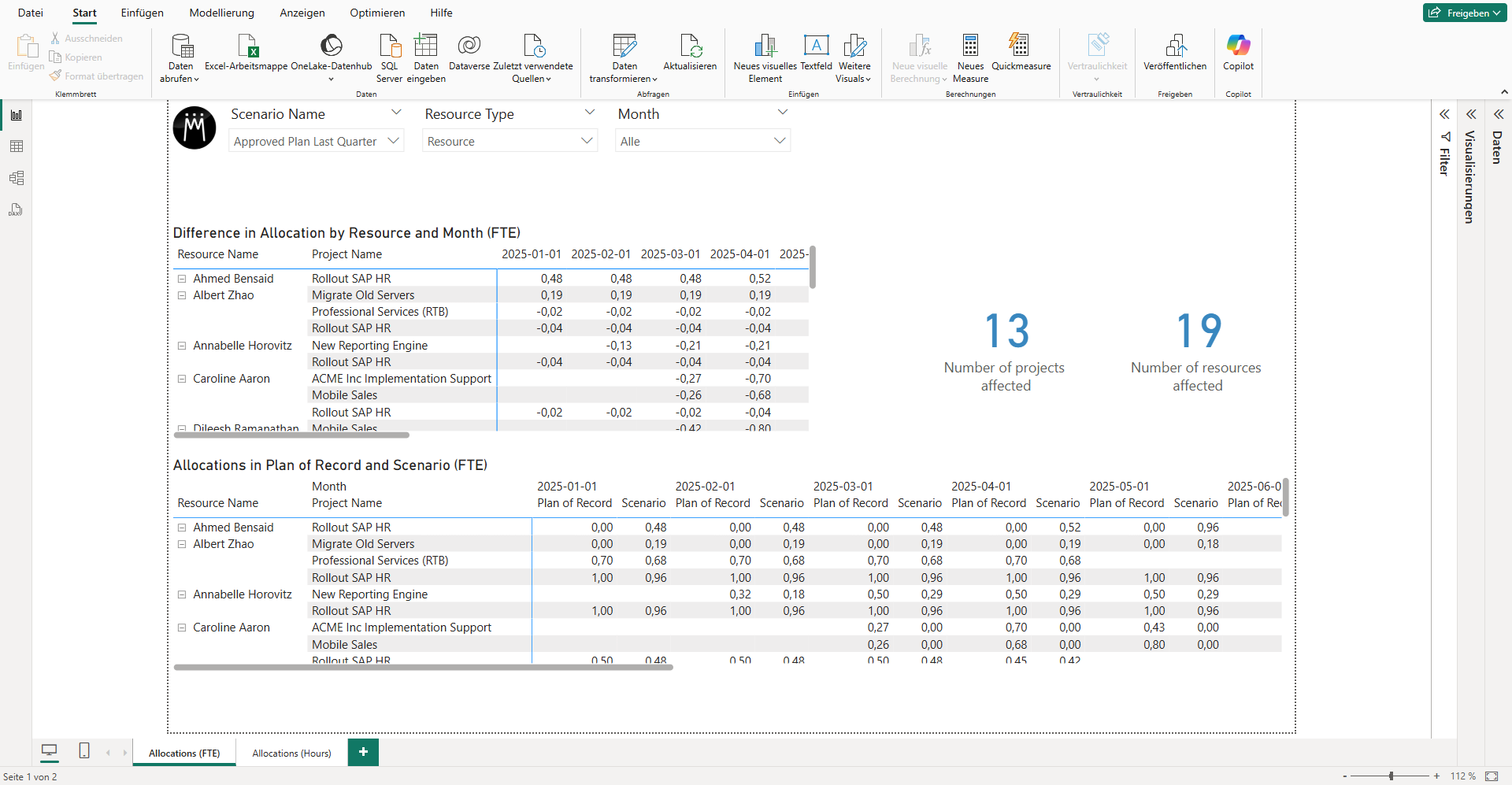The image size is (1512, 785).
Task: Insert Neues visuelles Element
Action: pos(765,58)
